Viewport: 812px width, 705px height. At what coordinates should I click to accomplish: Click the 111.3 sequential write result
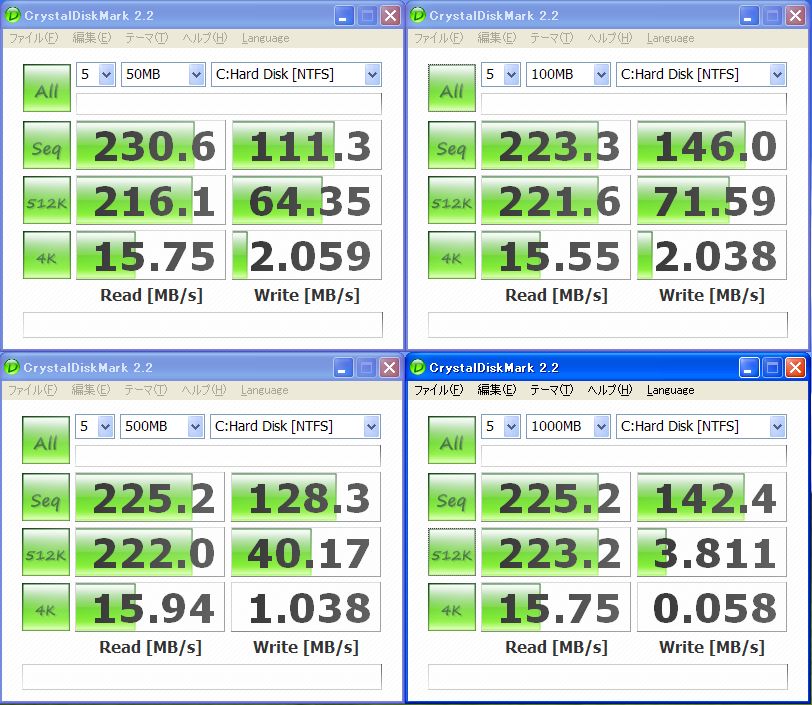click(x=307, y=145)
